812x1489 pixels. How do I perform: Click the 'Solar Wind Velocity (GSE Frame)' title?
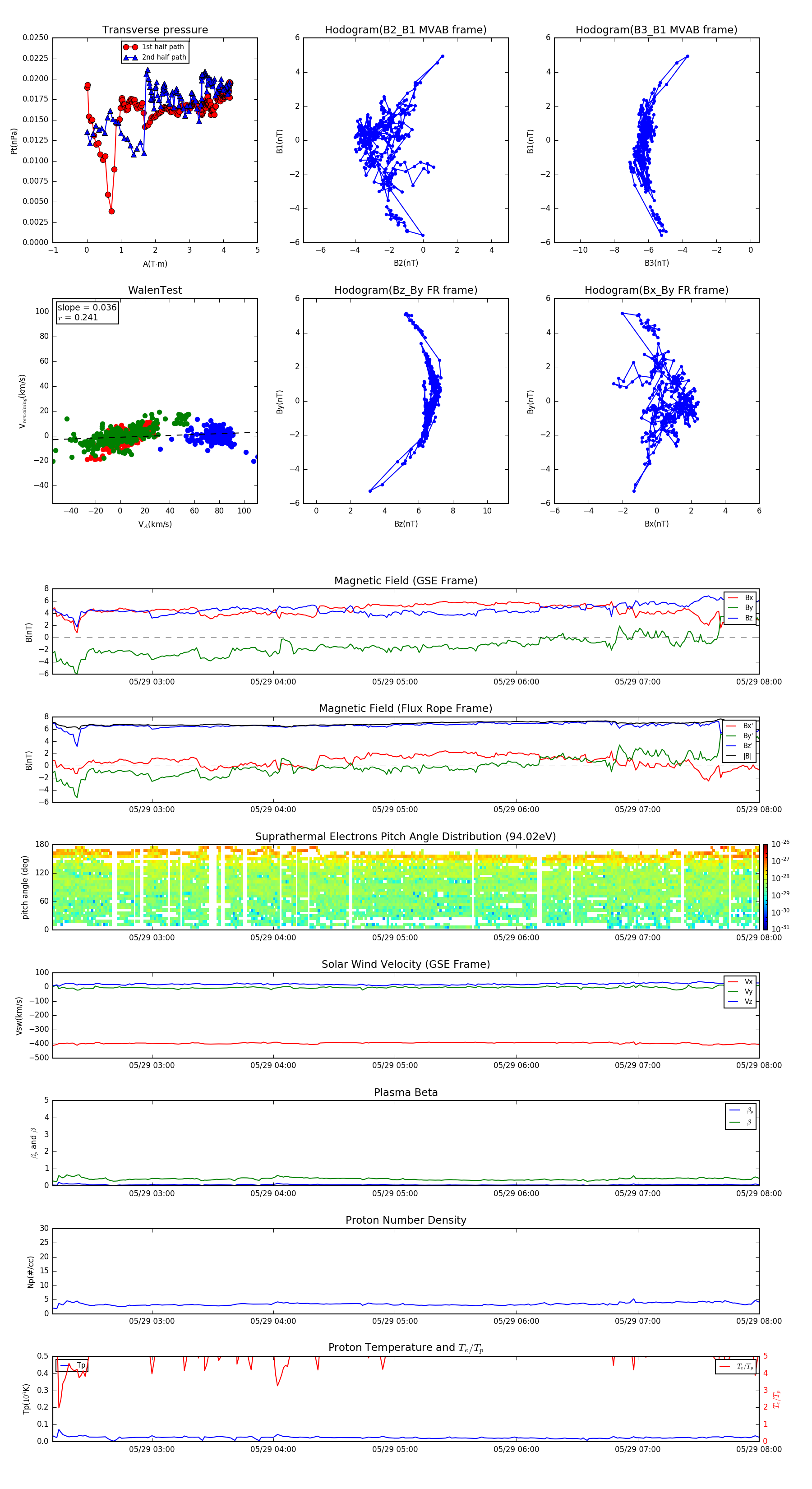(406, 965)
